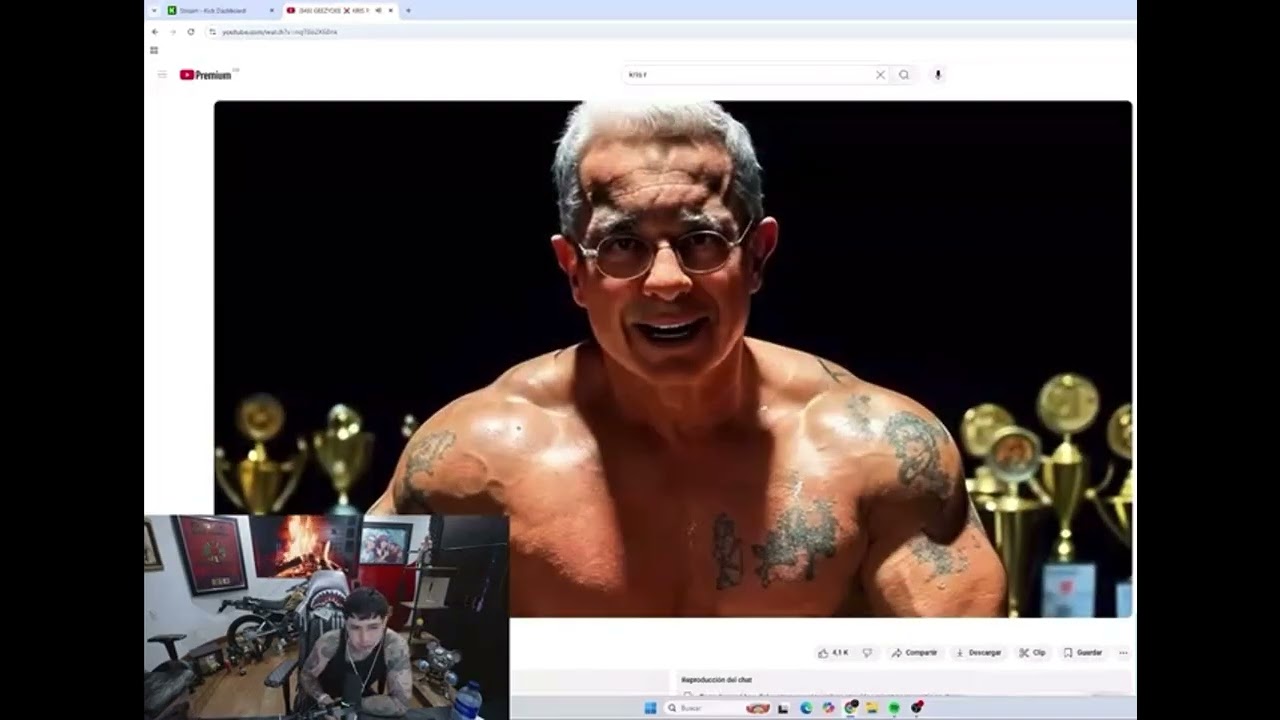
Task: Open Spotify from the taskbar
Action: click(x=894, y=708)
